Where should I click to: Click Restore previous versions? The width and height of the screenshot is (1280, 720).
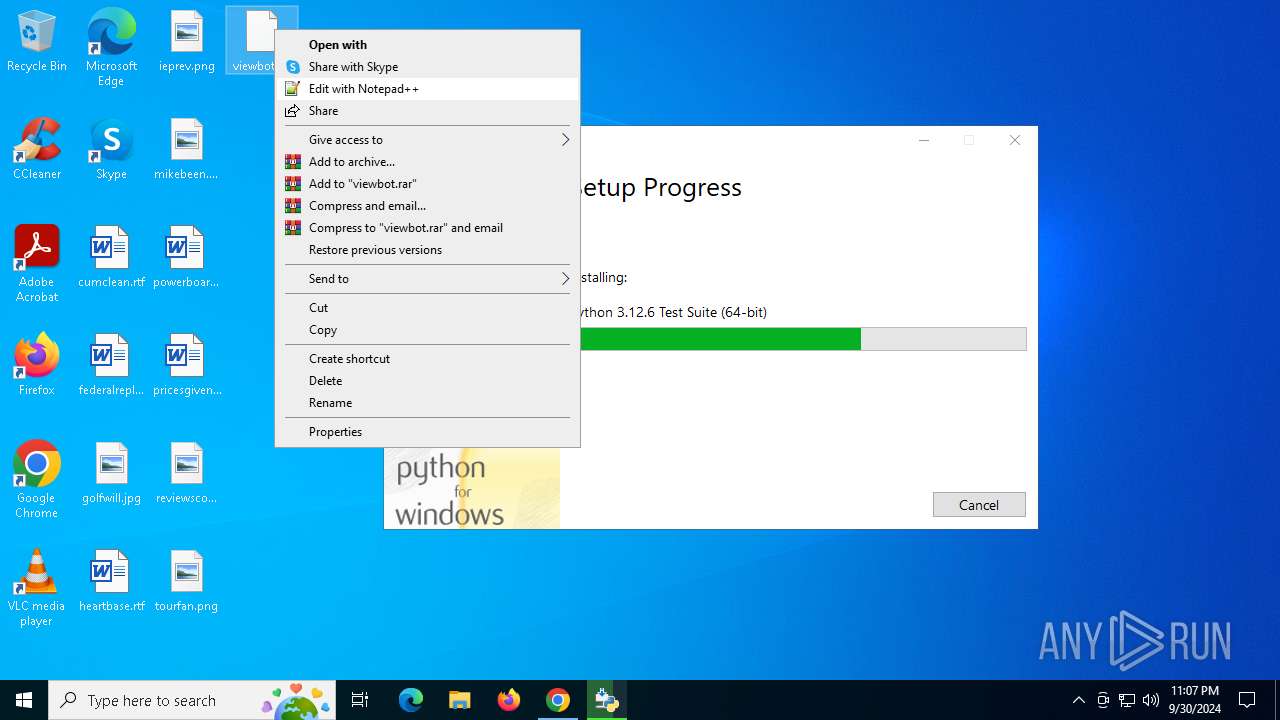427,250
